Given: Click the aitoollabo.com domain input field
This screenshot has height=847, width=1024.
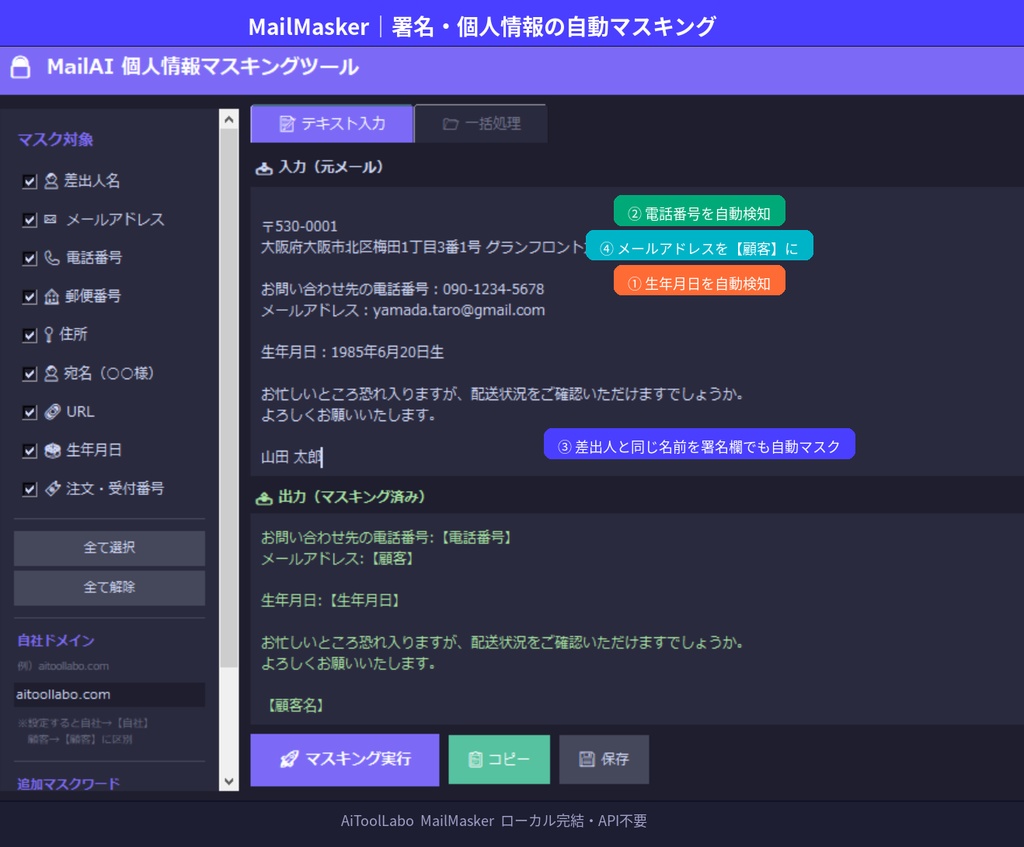Looking at the screenshot, I should coord(109,694).
